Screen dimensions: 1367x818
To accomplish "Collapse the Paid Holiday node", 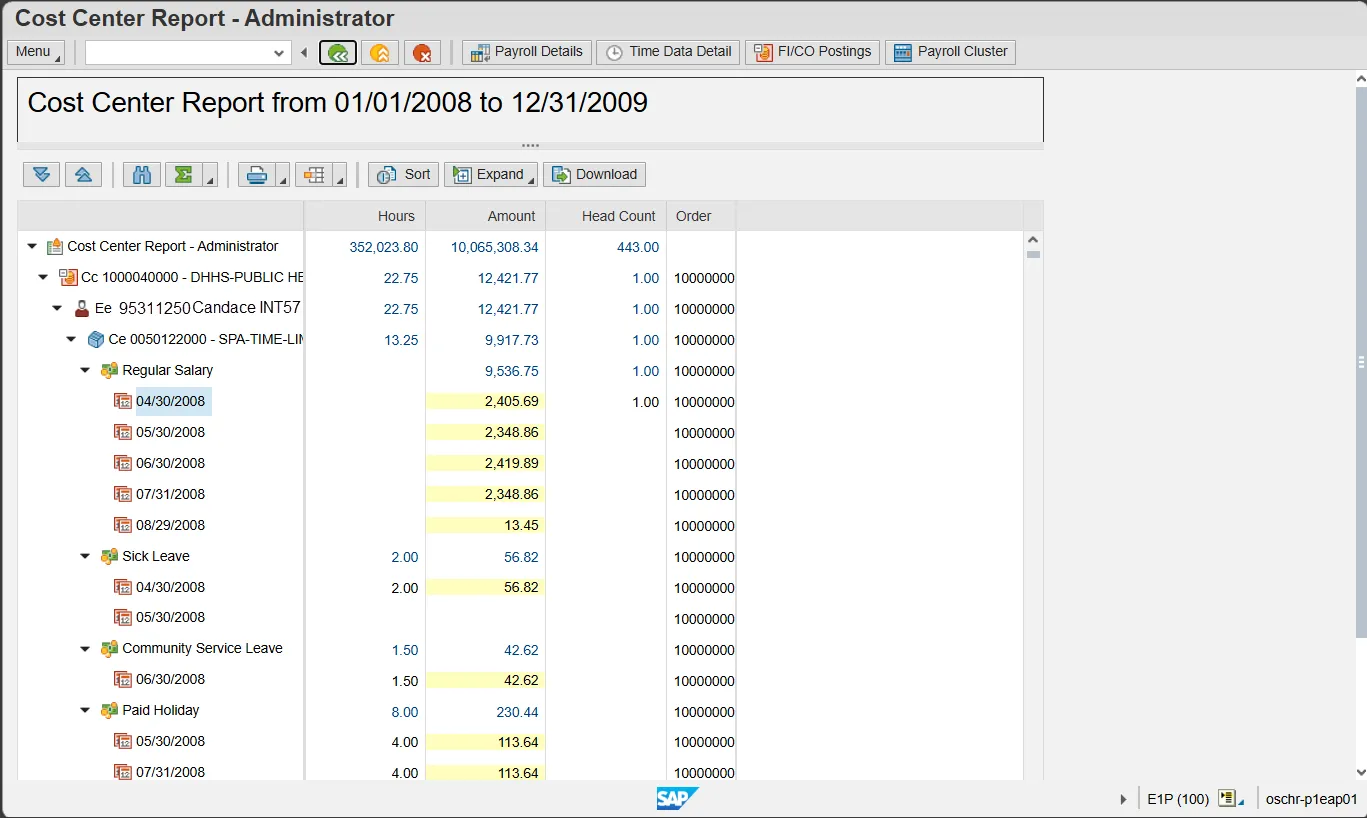I will coord(85,711).
